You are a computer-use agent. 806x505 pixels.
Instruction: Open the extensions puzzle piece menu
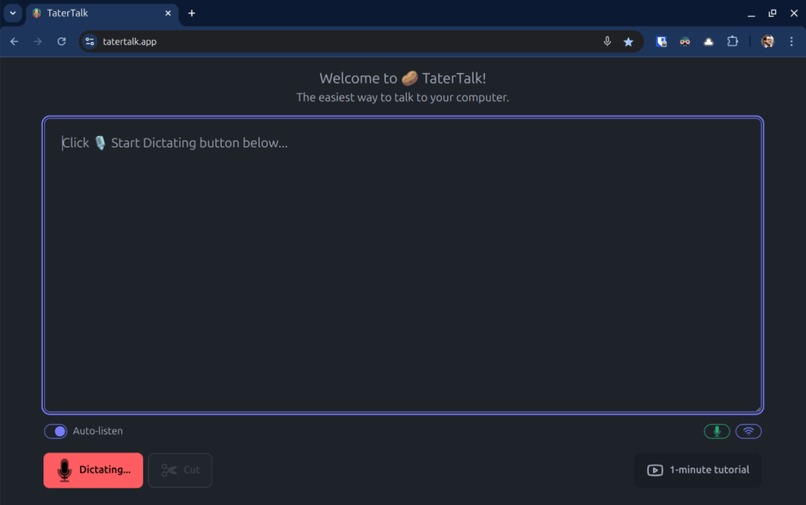(x=732, y=42)
